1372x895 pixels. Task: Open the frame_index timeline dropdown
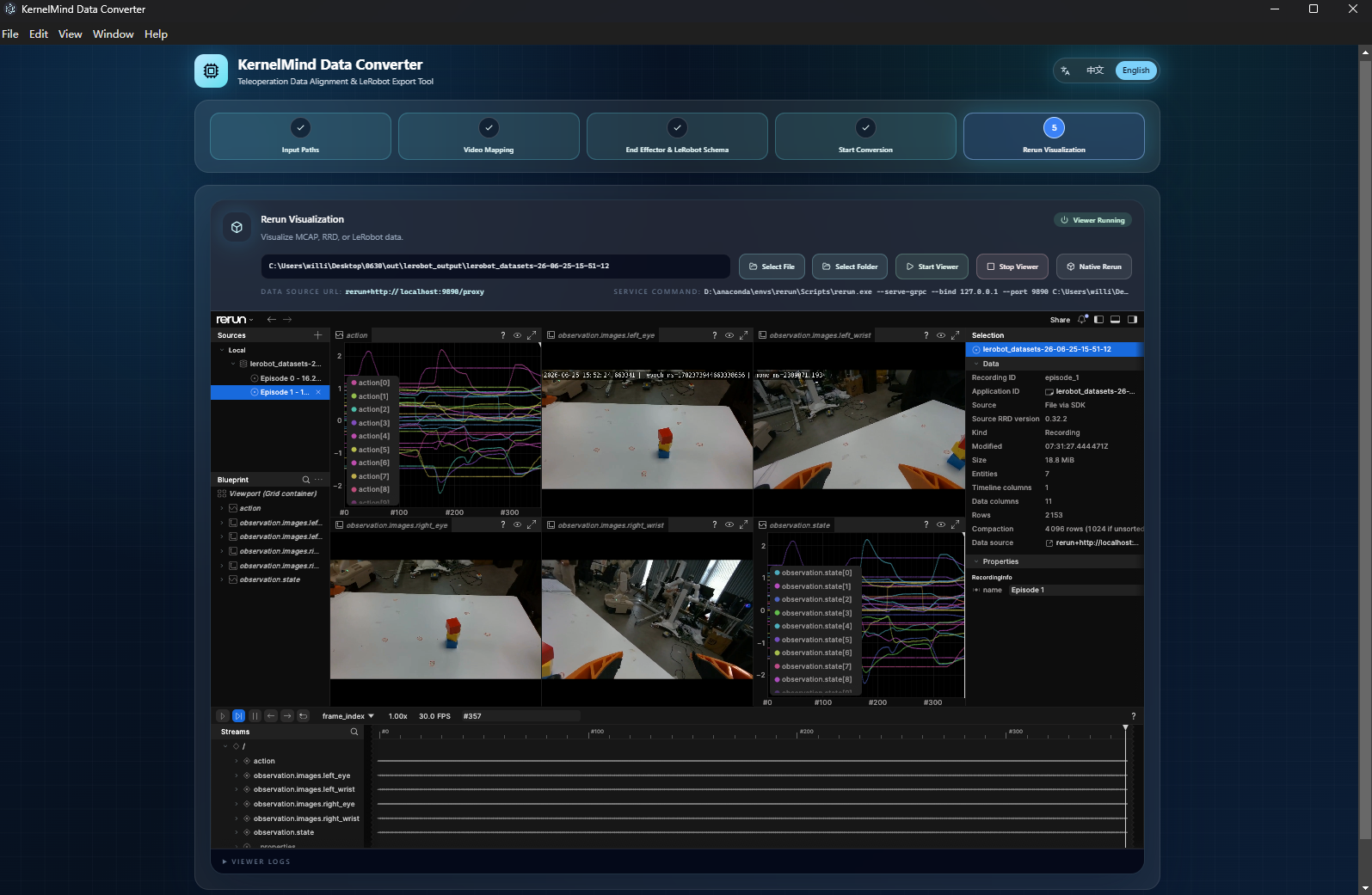point(348,716)
